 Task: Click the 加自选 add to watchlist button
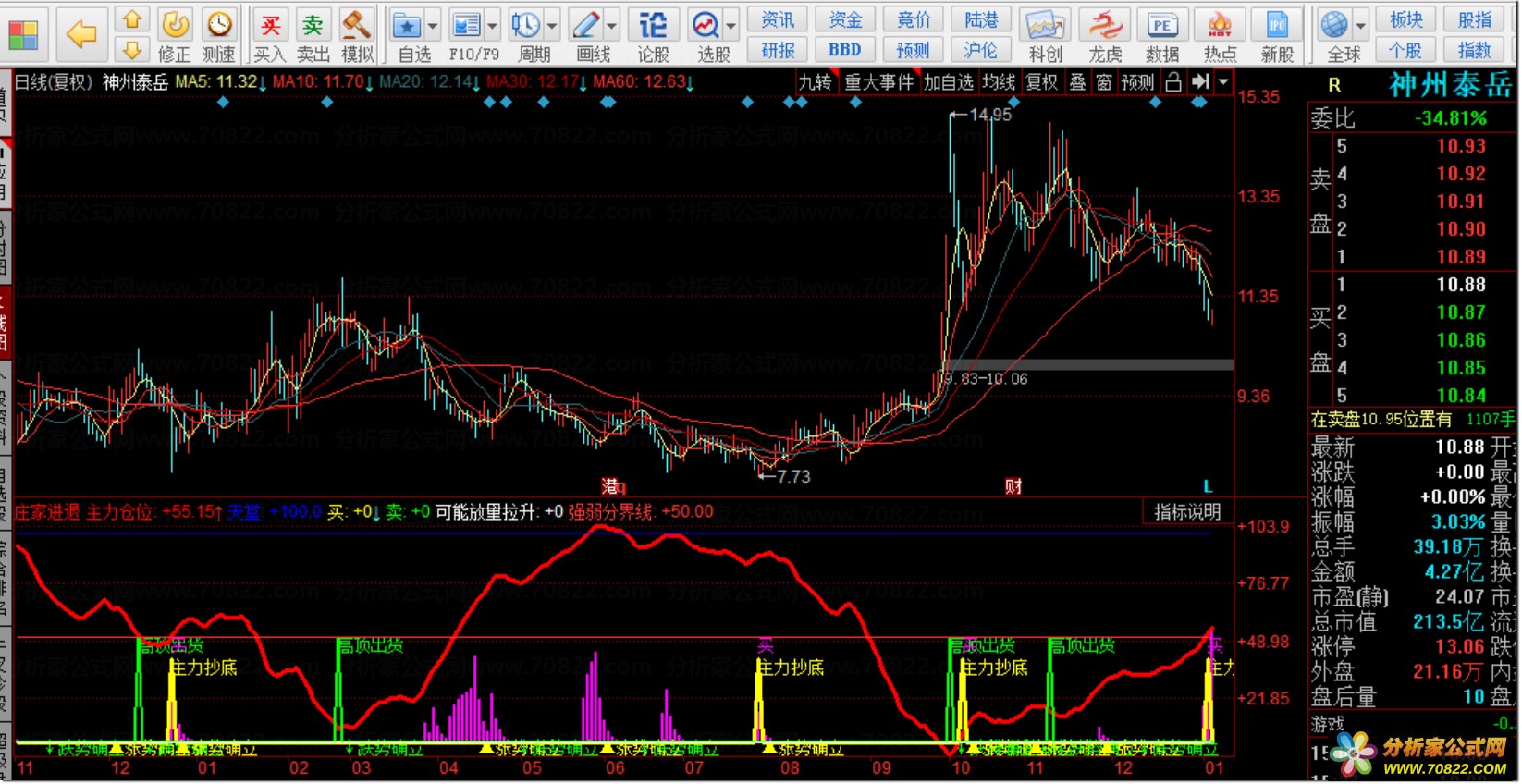click(x=949, y=82)
